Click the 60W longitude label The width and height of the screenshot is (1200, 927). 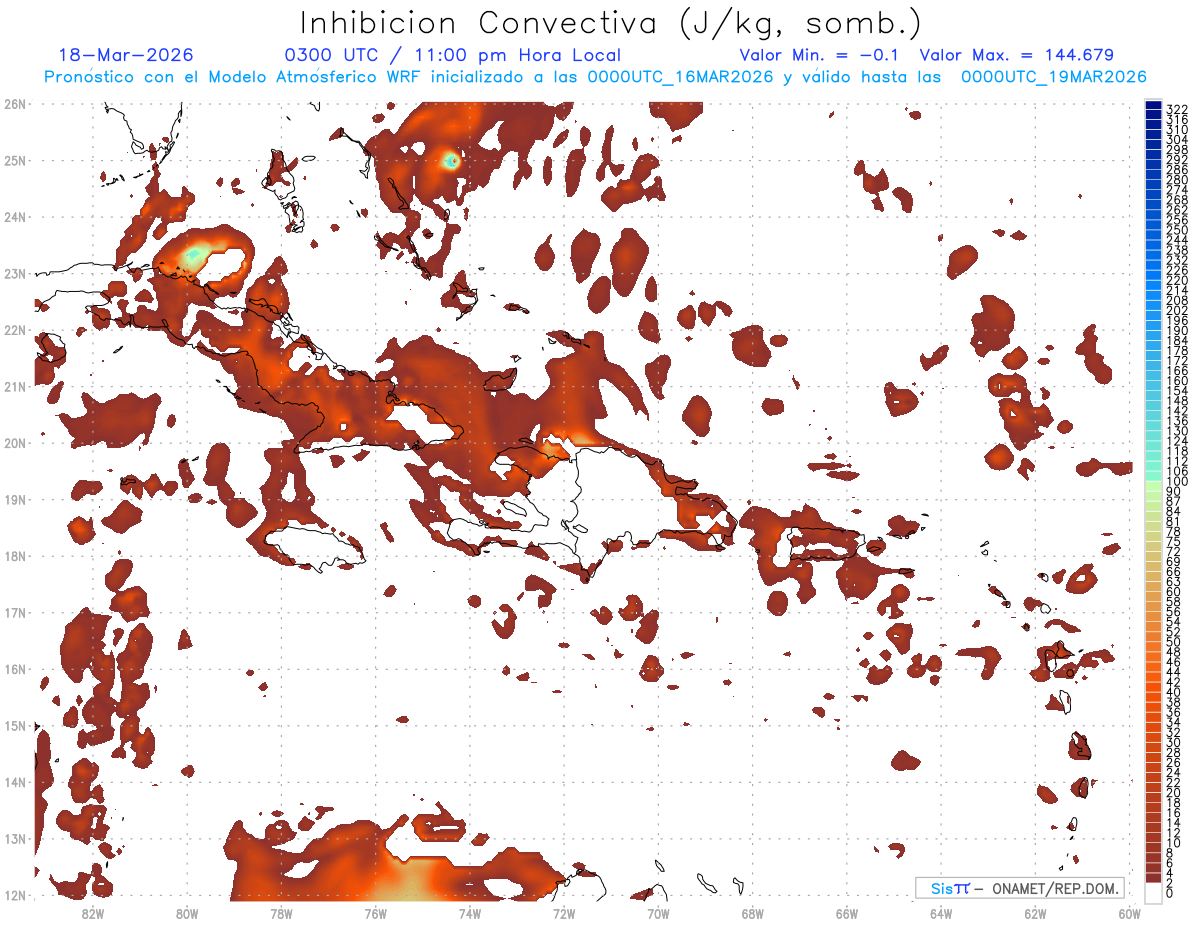point(1130,914)
